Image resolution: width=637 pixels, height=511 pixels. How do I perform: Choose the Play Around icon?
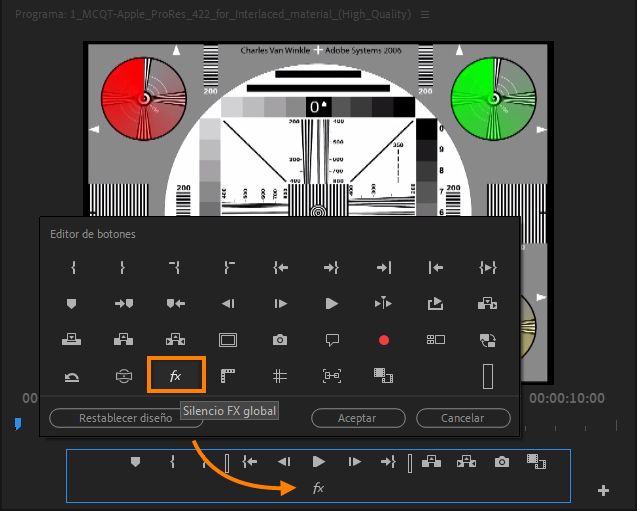(383, 303)
